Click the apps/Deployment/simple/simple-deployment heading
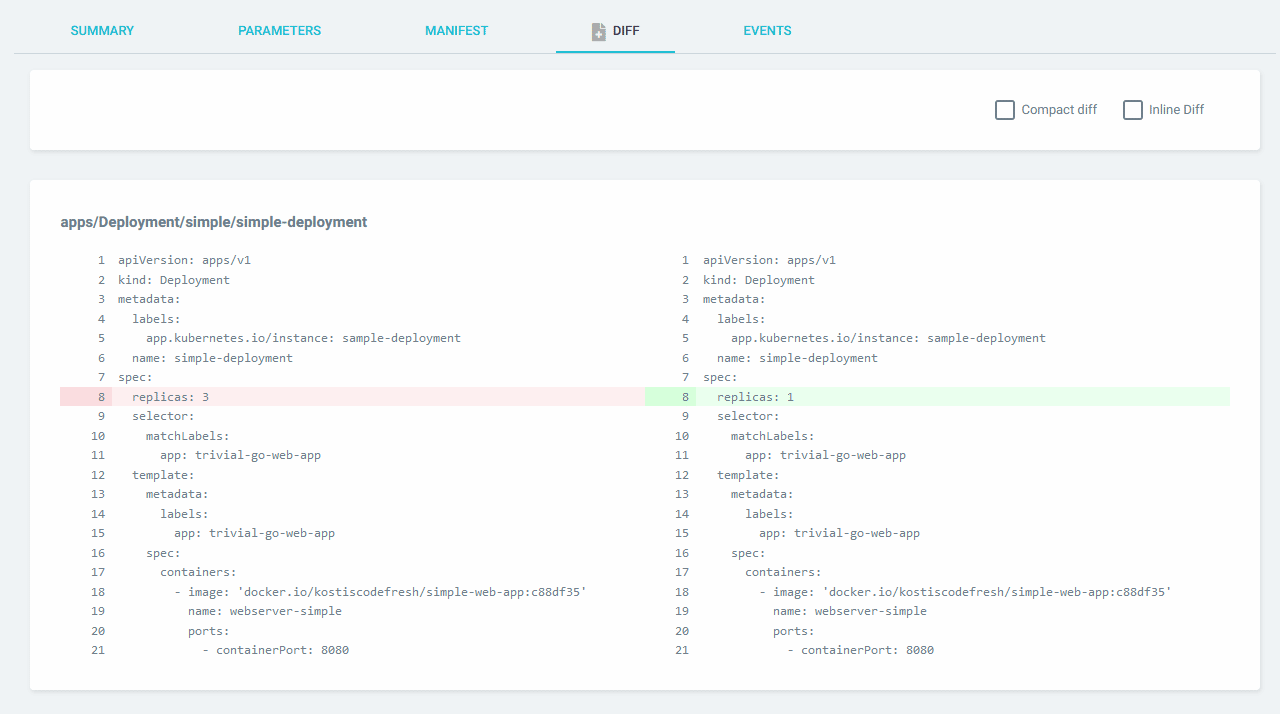1280x714 pixels. (x=214, y=222)
